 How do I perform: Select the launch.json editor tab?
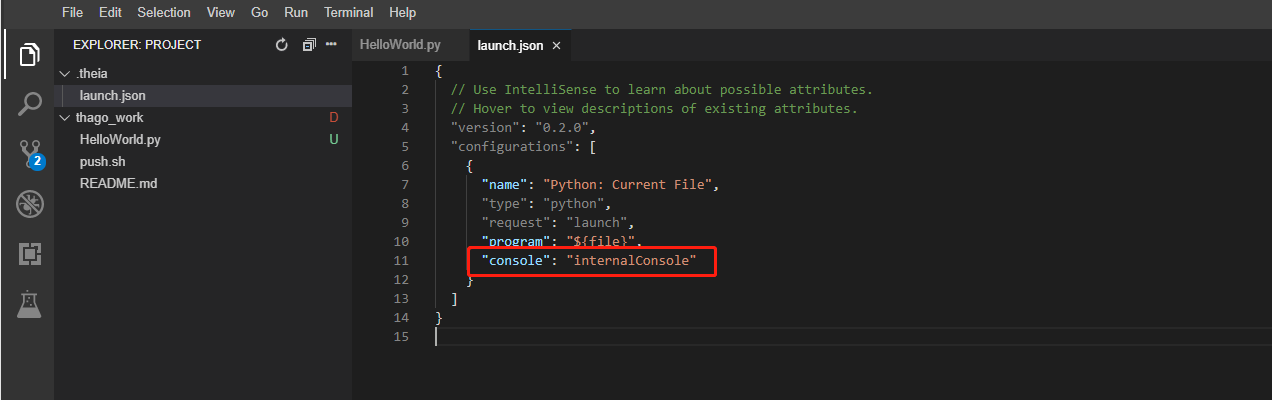[518, 46]
